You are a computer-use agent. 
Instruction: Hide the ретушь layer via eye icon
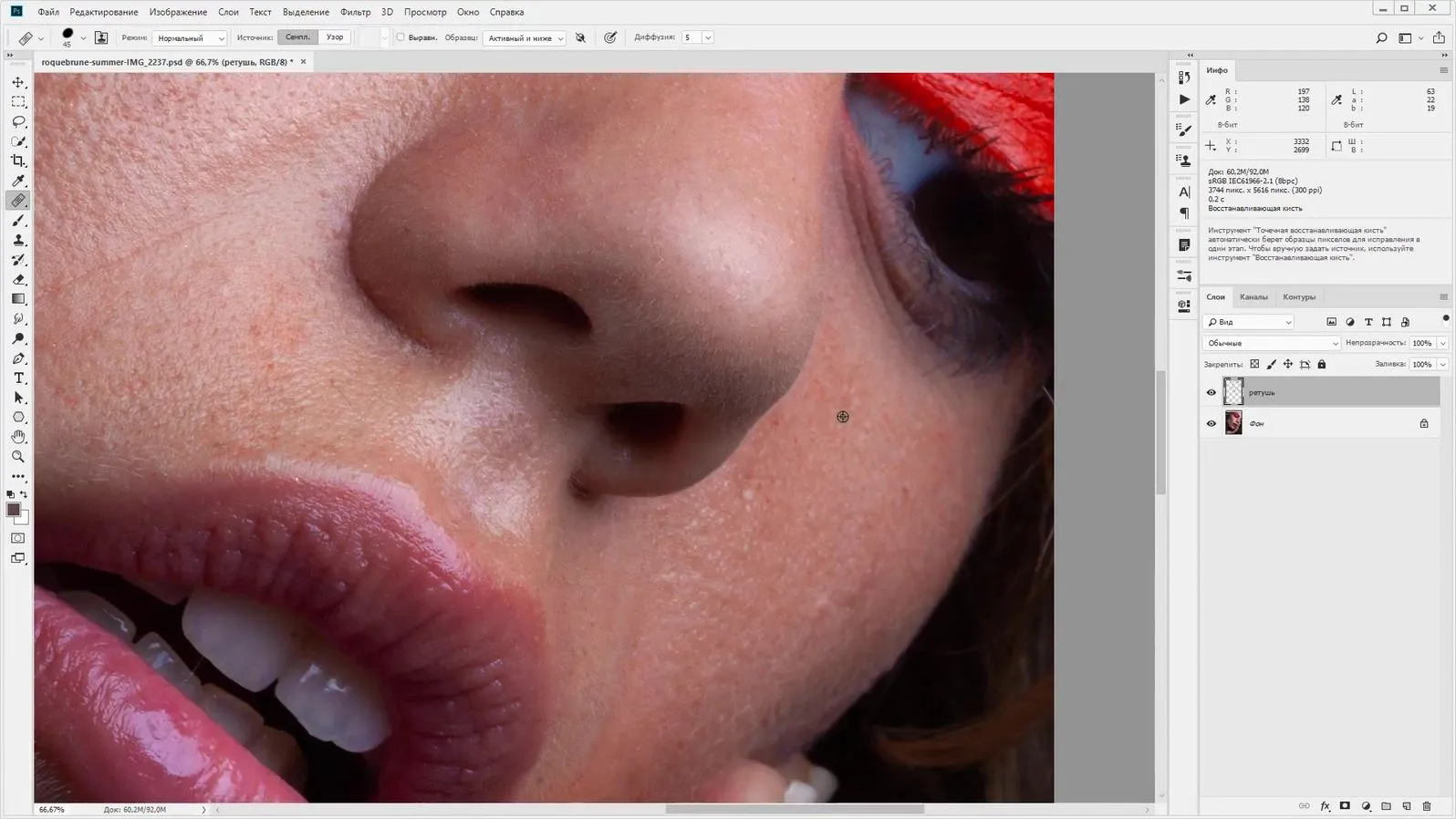[x=1212, y=392]
